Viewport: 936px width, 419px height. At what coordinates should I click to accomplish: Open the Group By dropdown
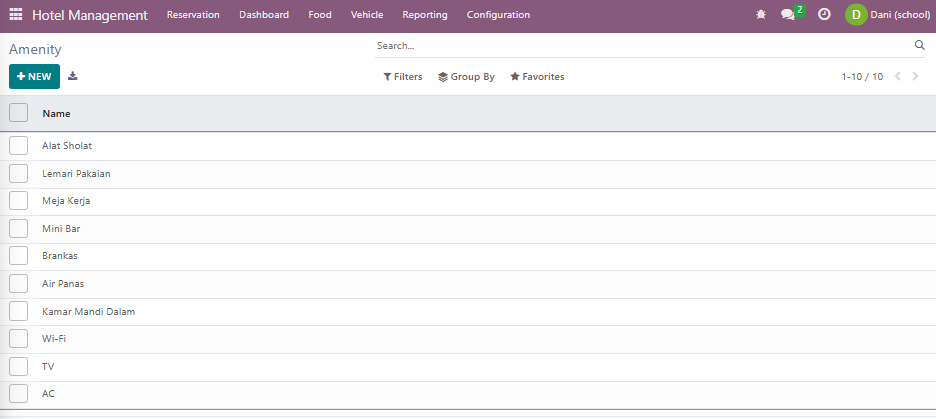coord(466,76)
